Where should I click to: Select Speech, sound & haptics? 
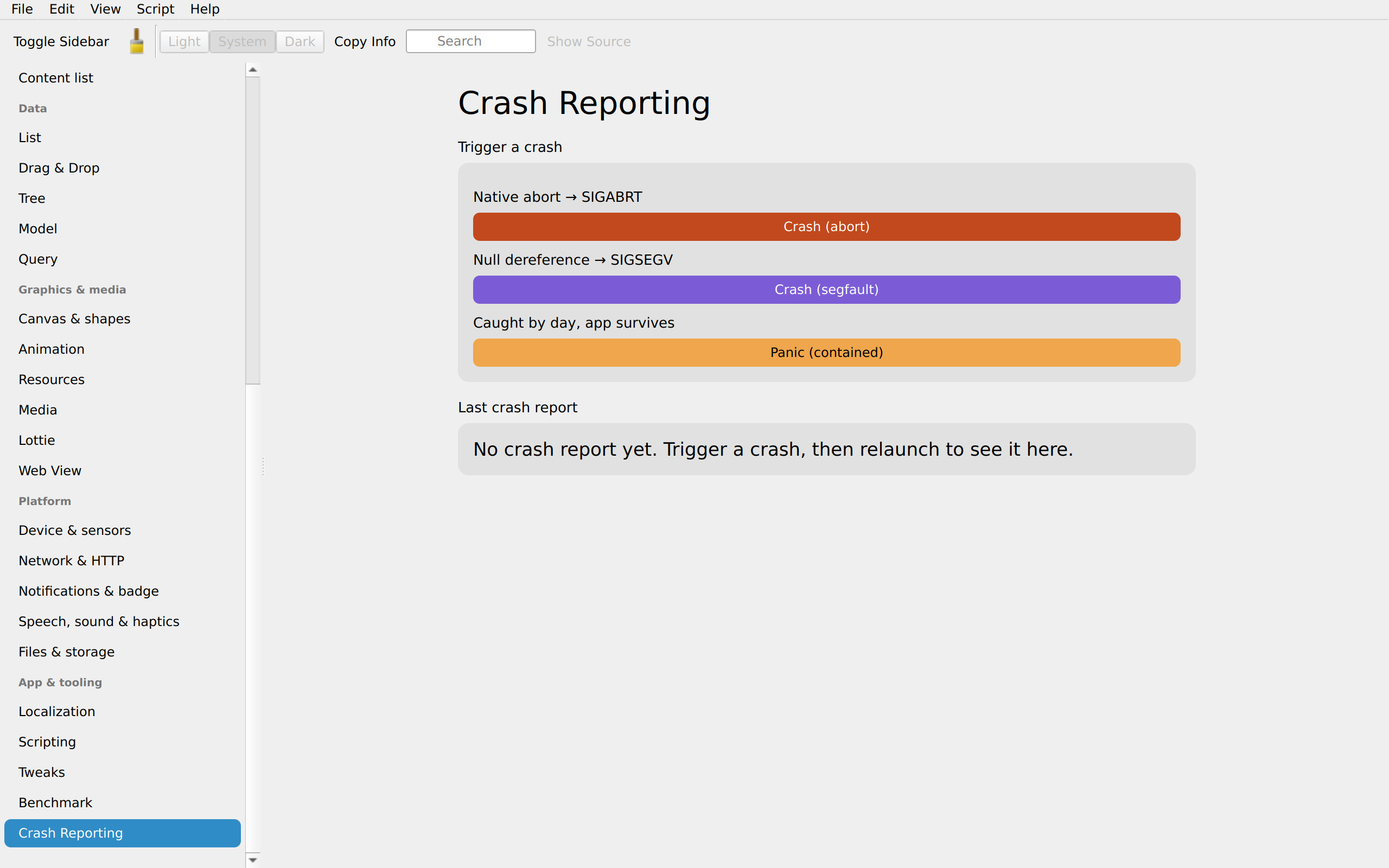(x=122, y=622)
